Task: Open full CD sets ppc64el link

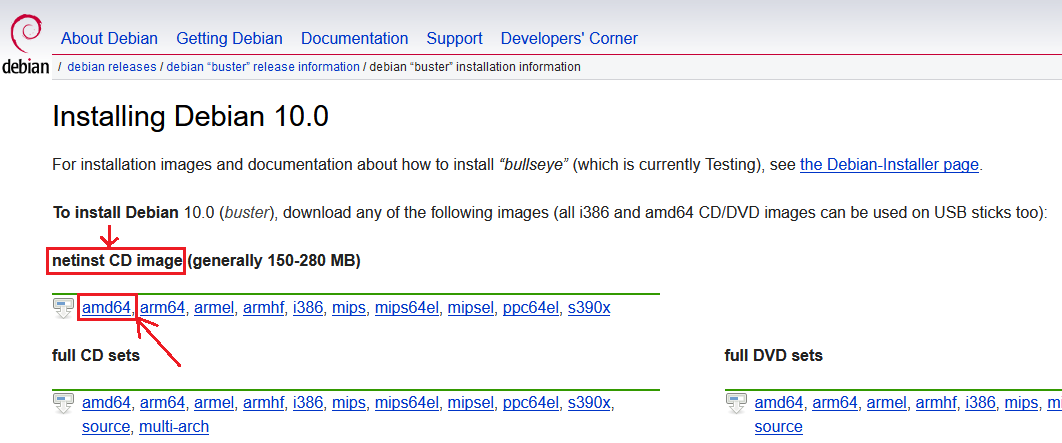Action: (531, 404)
